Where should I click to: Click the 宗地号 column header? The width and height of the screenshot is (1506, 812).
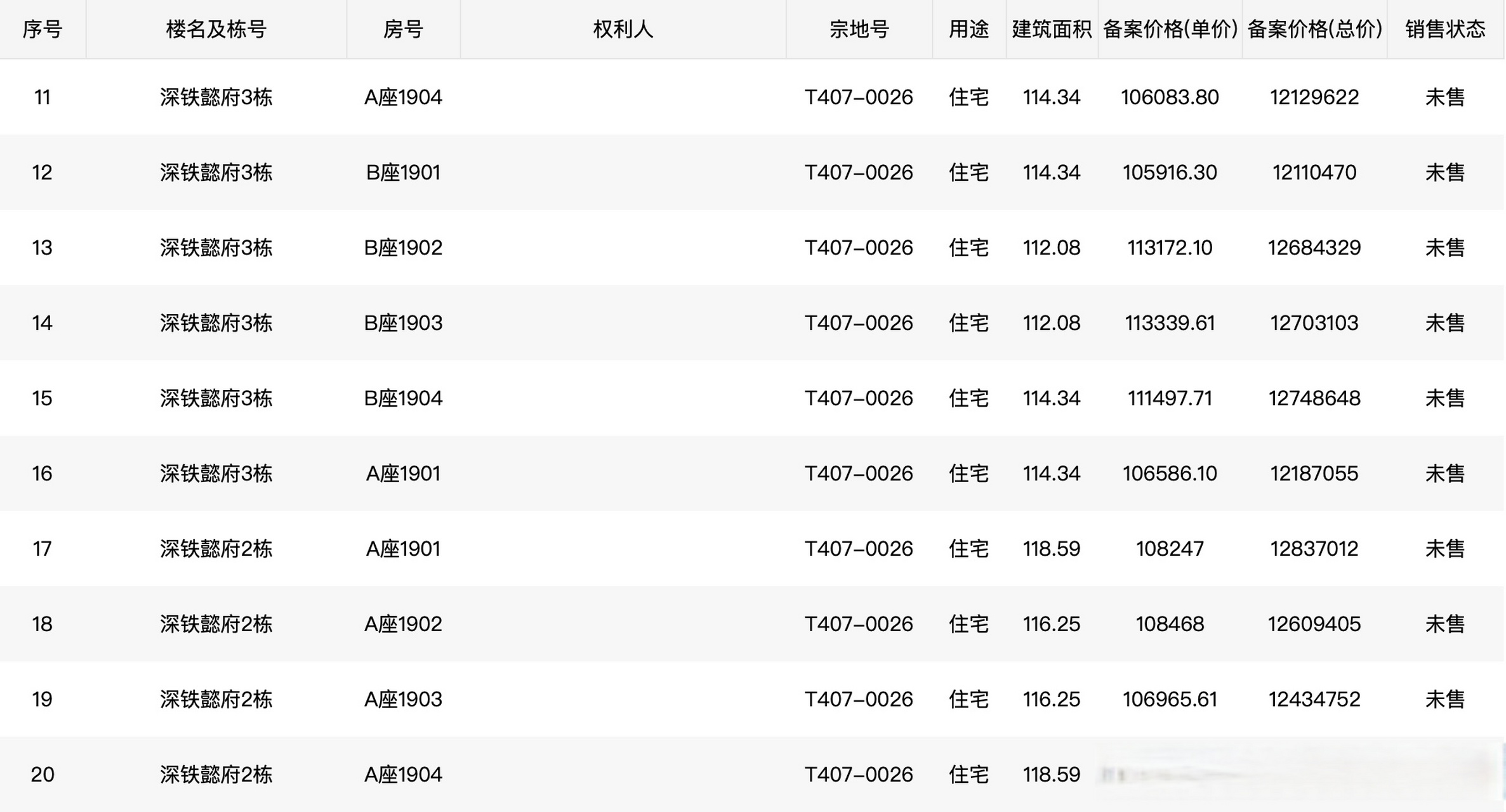click(859, 29)
